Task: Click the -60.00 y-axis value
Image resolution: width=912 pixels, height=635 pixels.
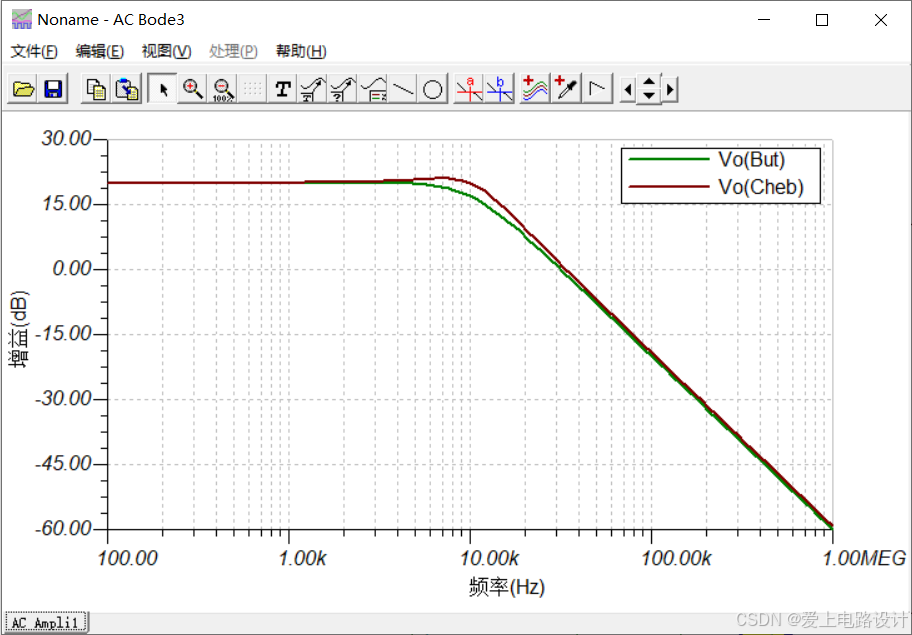Action: (64, 529)
